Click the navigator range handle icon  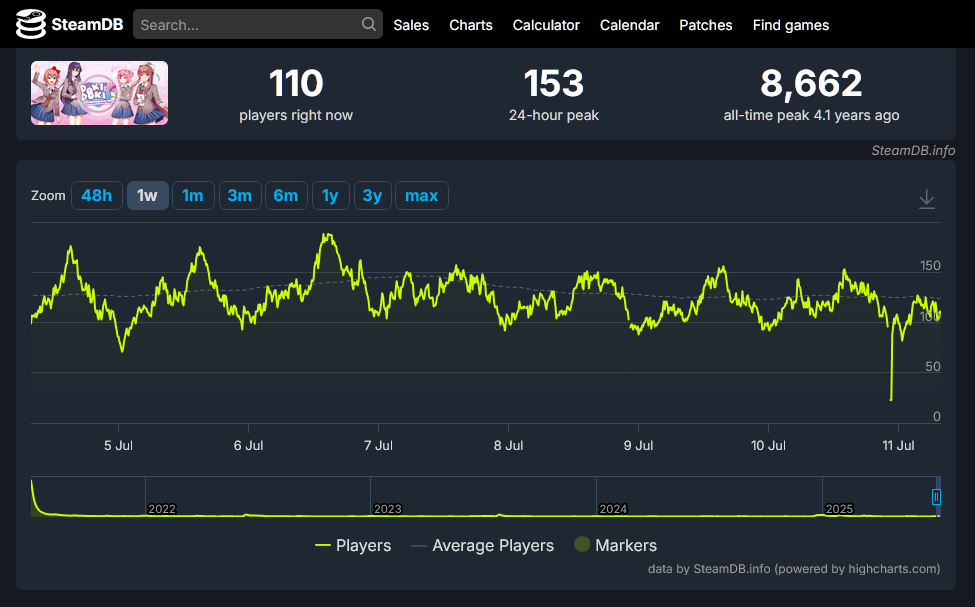936,497
